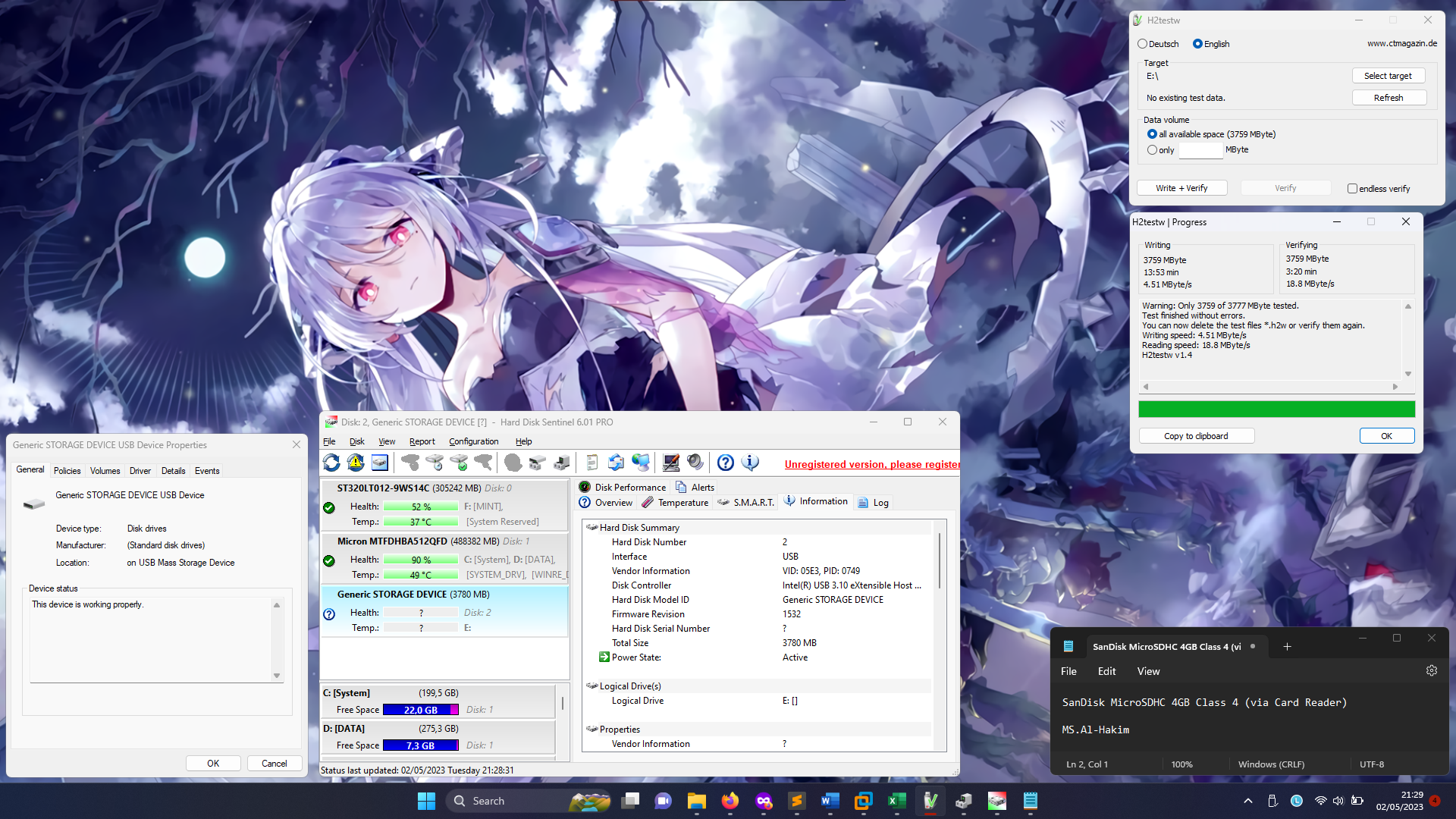Open Microsoft Word from the taskbar

[x=830, y=801]
